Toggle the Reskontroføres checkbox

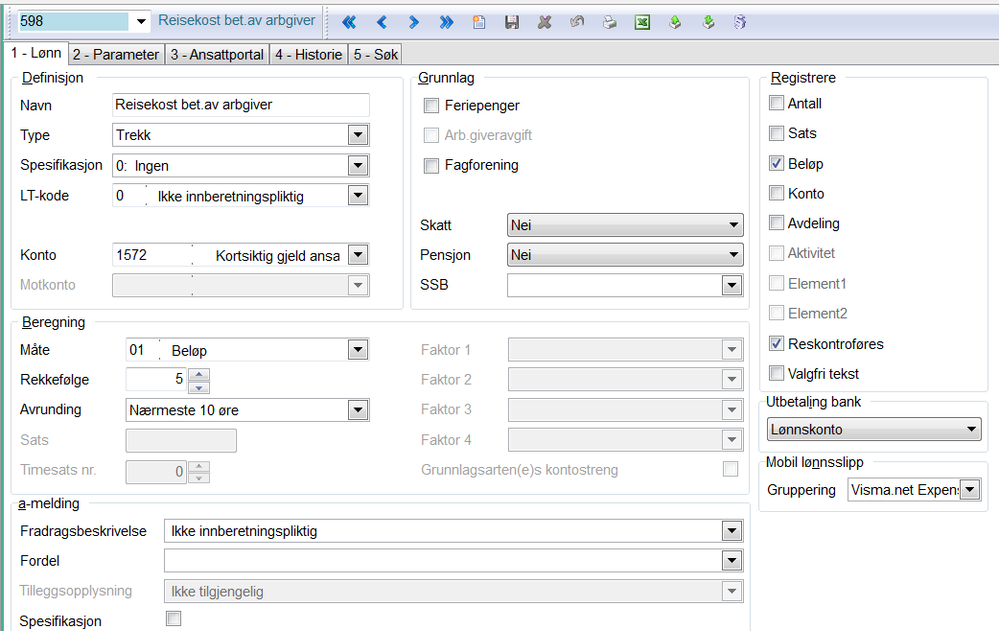777,343
